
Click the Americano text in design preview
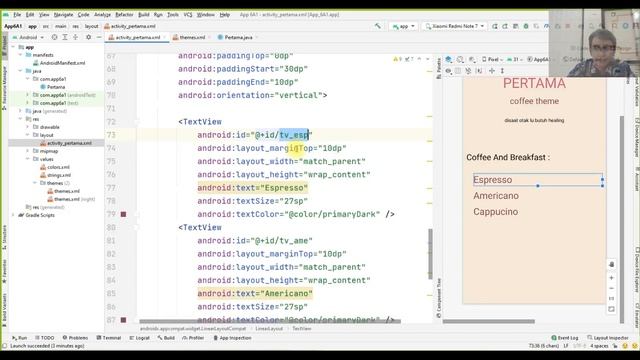point(496,196)
